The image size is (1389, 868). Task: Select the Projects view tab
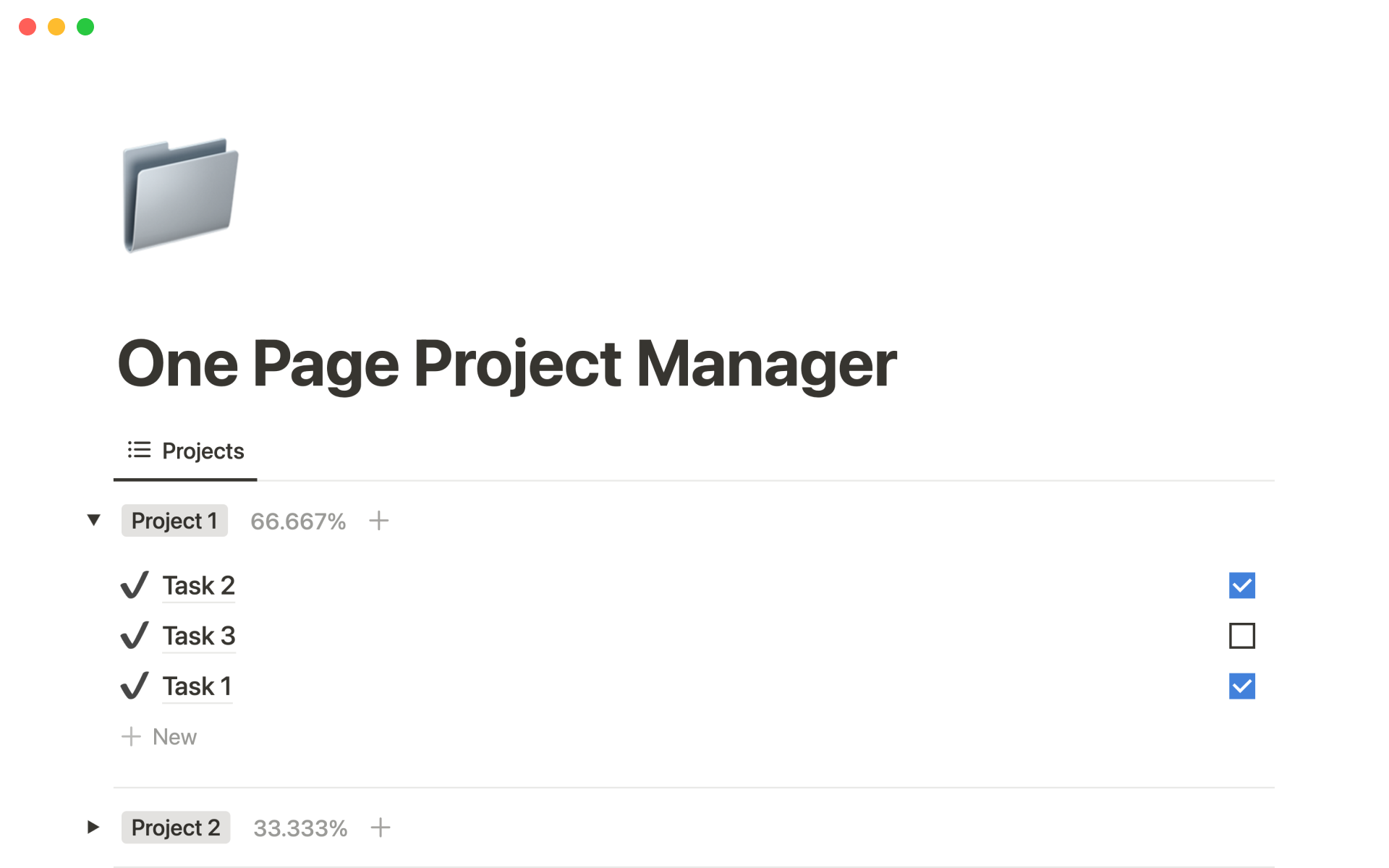click(186, 451)
